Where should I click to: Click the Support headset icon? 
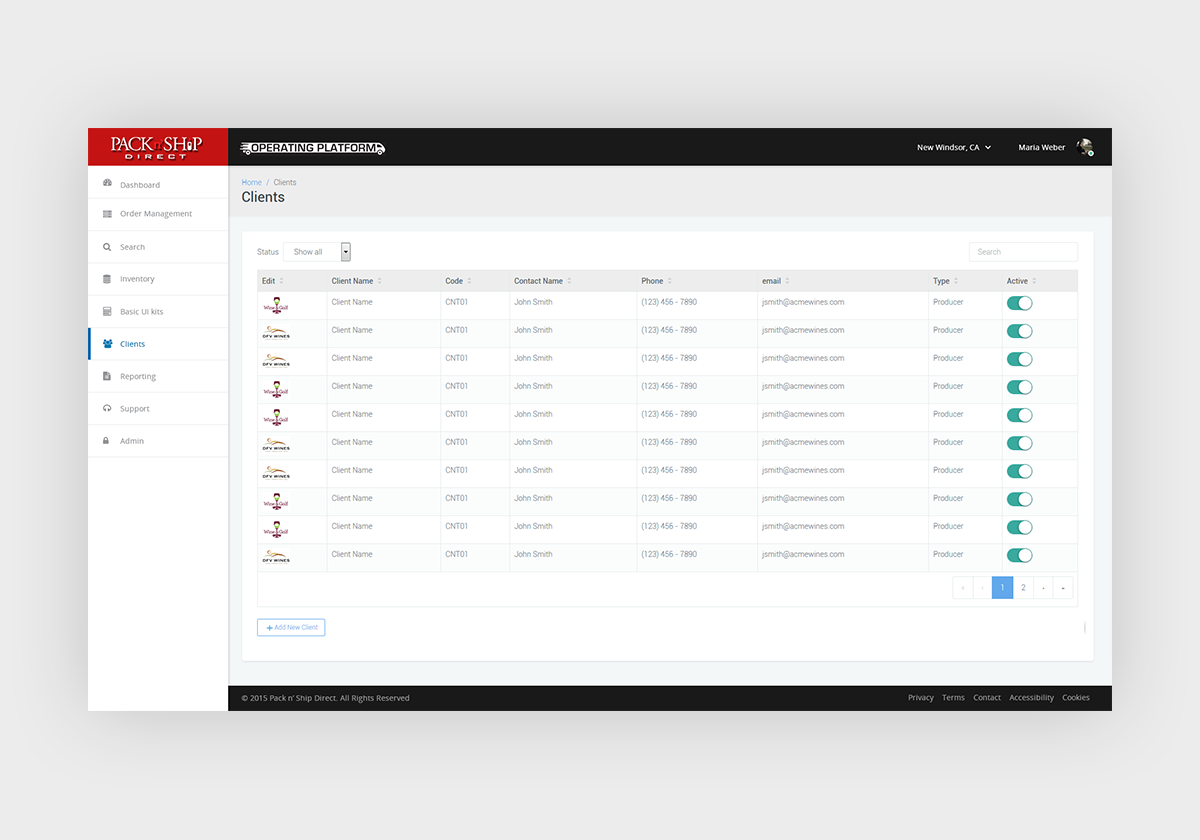pos(107,409)
